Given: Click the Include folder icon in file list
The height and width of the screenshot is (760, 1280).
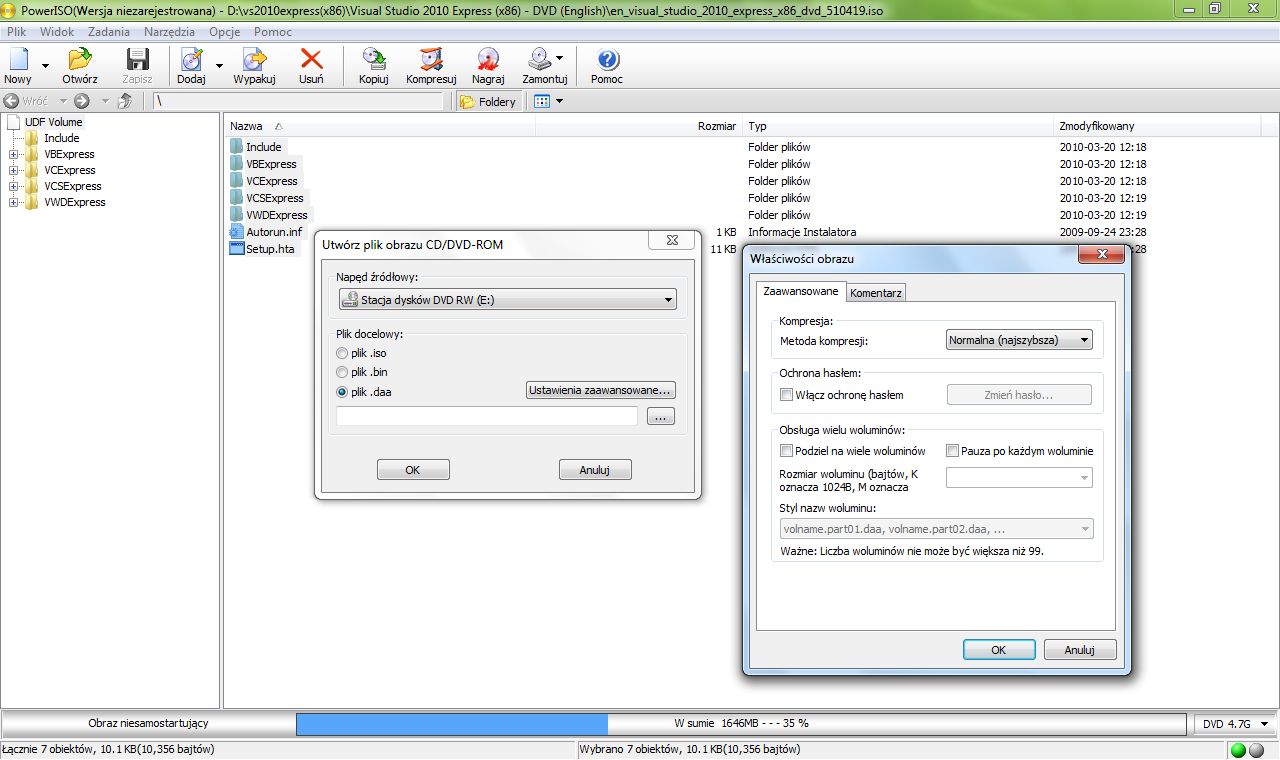Looking at the screenshot, I should point(237,147).
